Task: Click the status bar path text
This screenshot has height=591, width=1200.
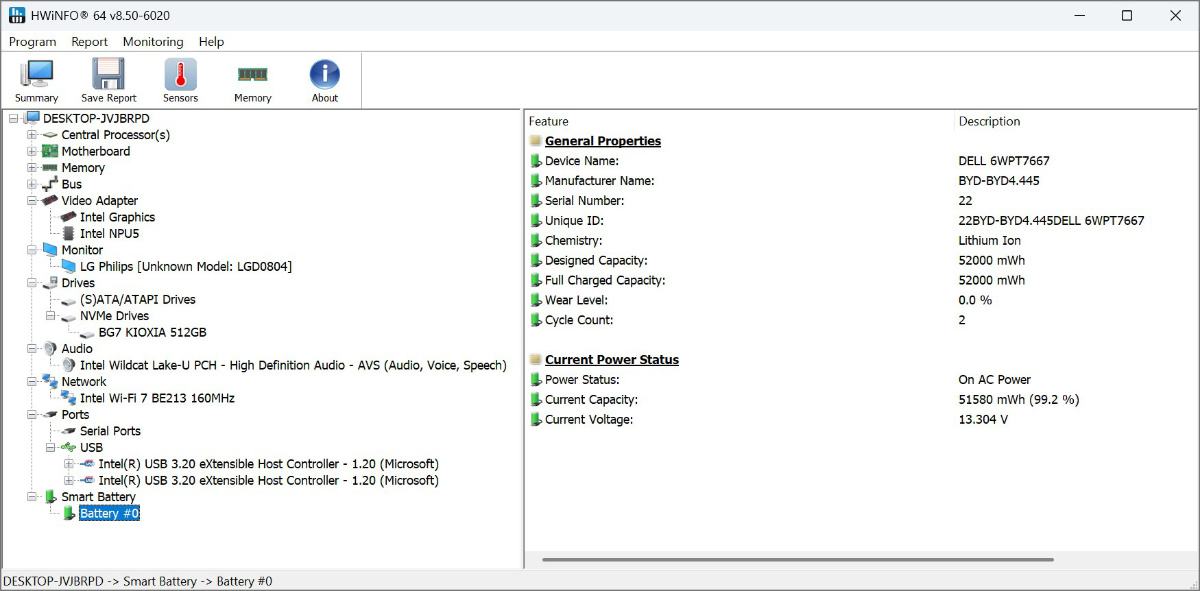Action: 138,581
